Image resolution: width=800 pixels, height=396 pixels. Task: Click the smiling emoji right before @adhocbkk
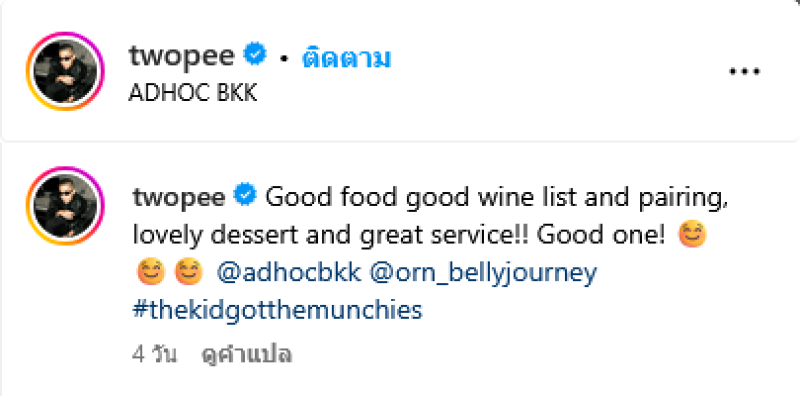pyautogui.click(x=189, y=272)
